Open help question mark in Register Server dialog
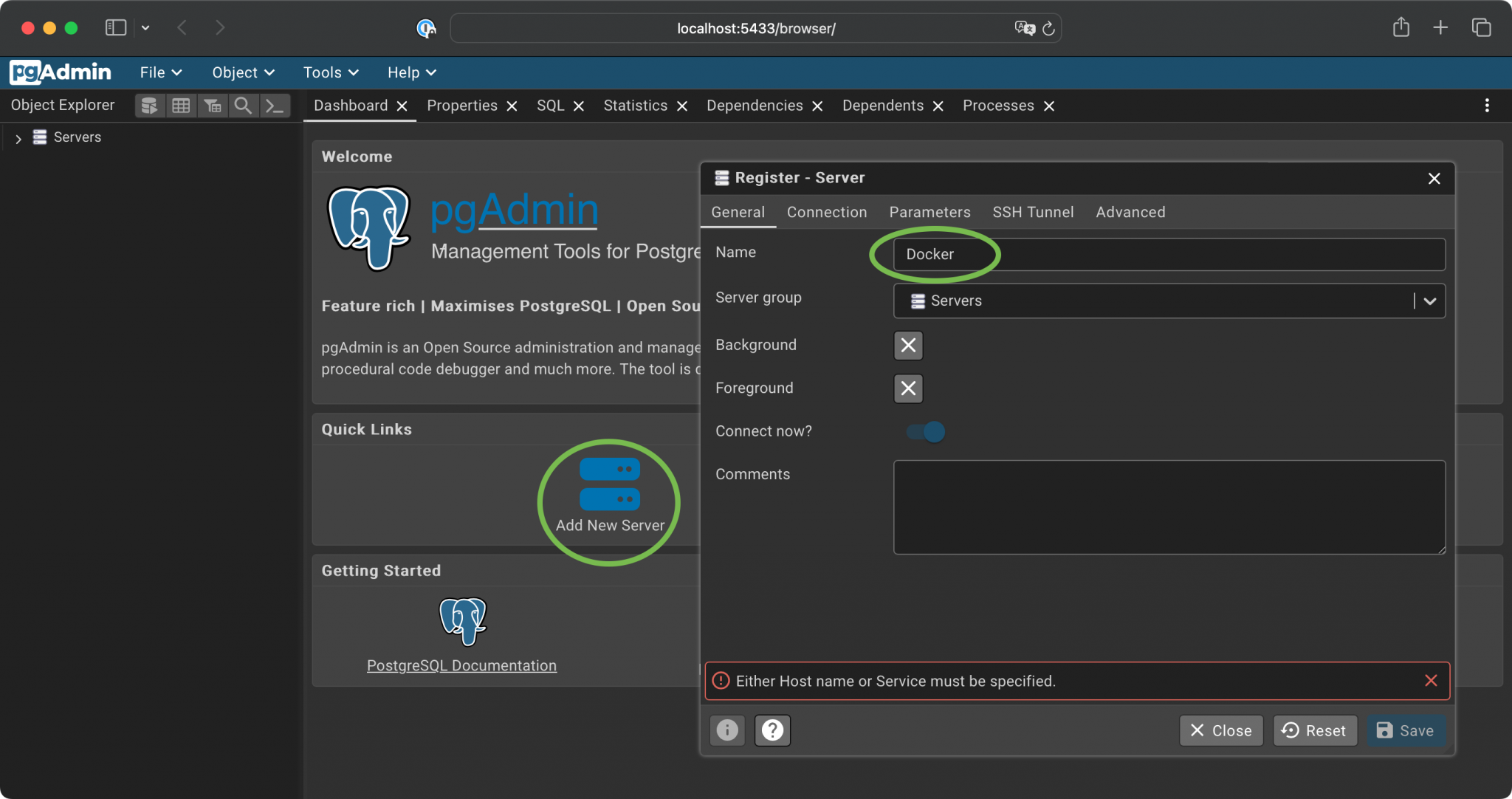The width and height of the screenshot is (1512, 799). click(x=772, y=730)
